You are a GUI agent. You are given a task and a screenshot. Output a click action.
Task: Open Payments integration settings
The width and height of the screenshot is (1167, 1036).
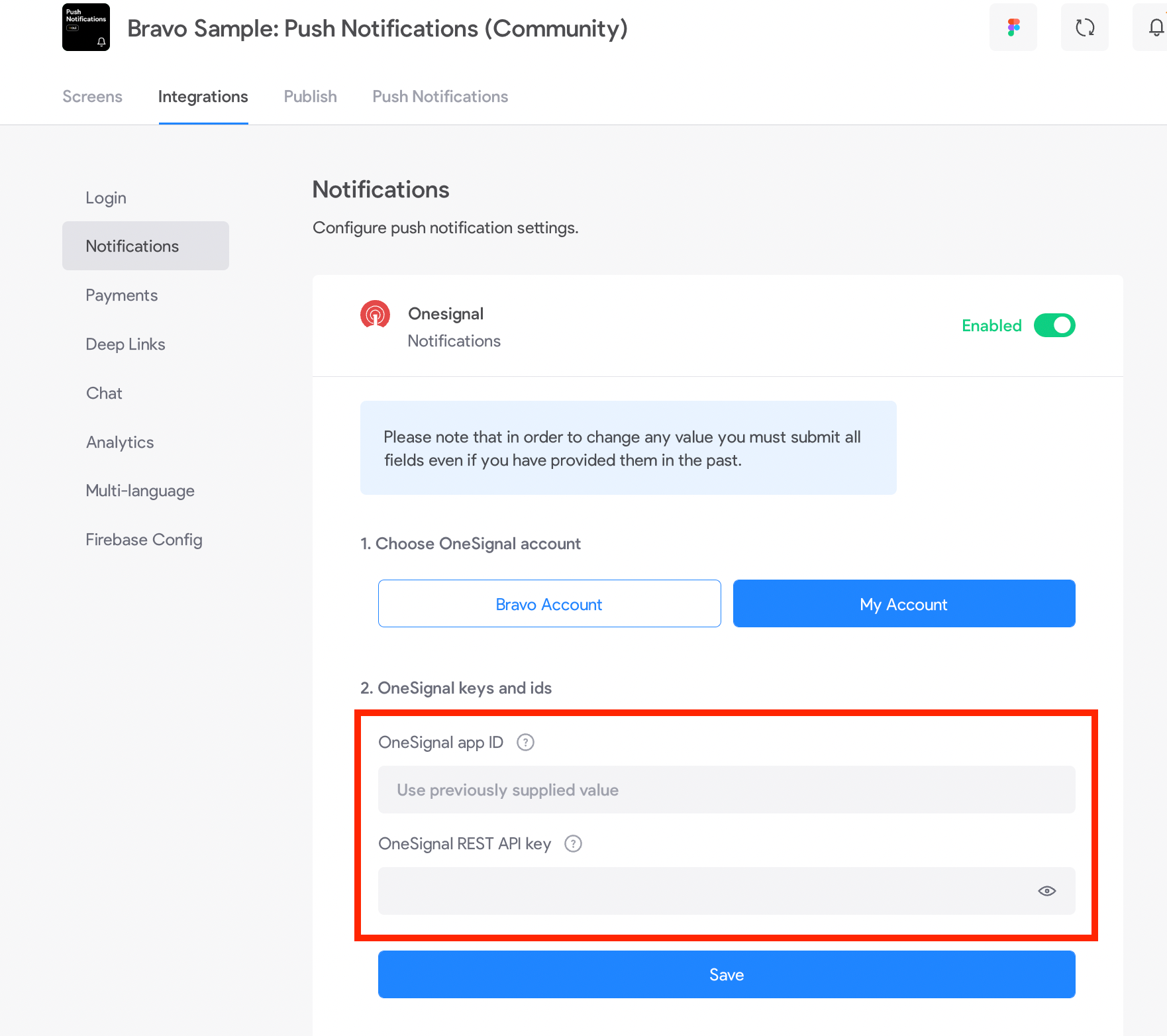tap(146, 295)
